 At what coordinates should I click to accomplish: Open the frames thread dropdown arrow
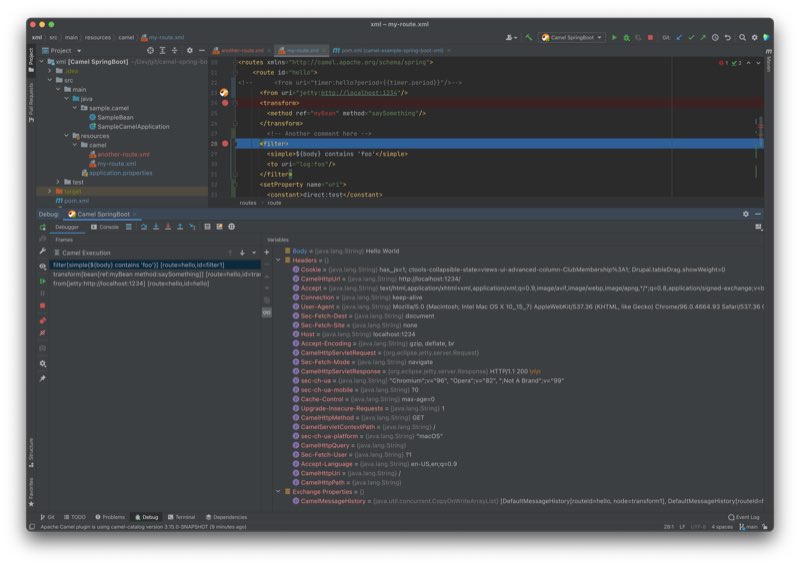[x=254, y=253]
